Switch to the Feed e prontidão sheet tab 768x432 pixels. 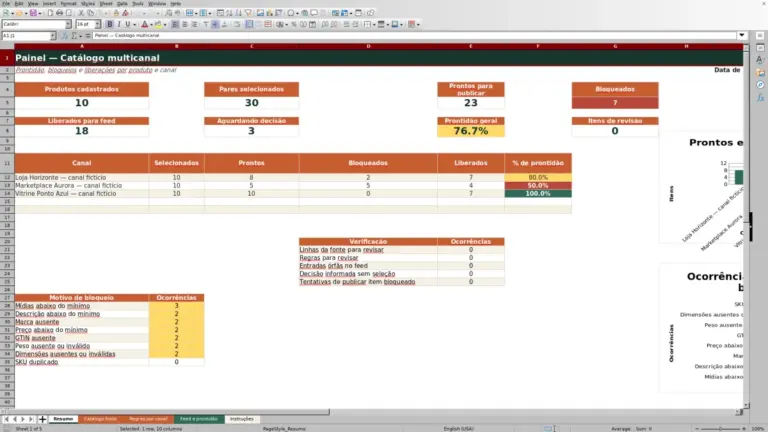click(x=198, y=419)
